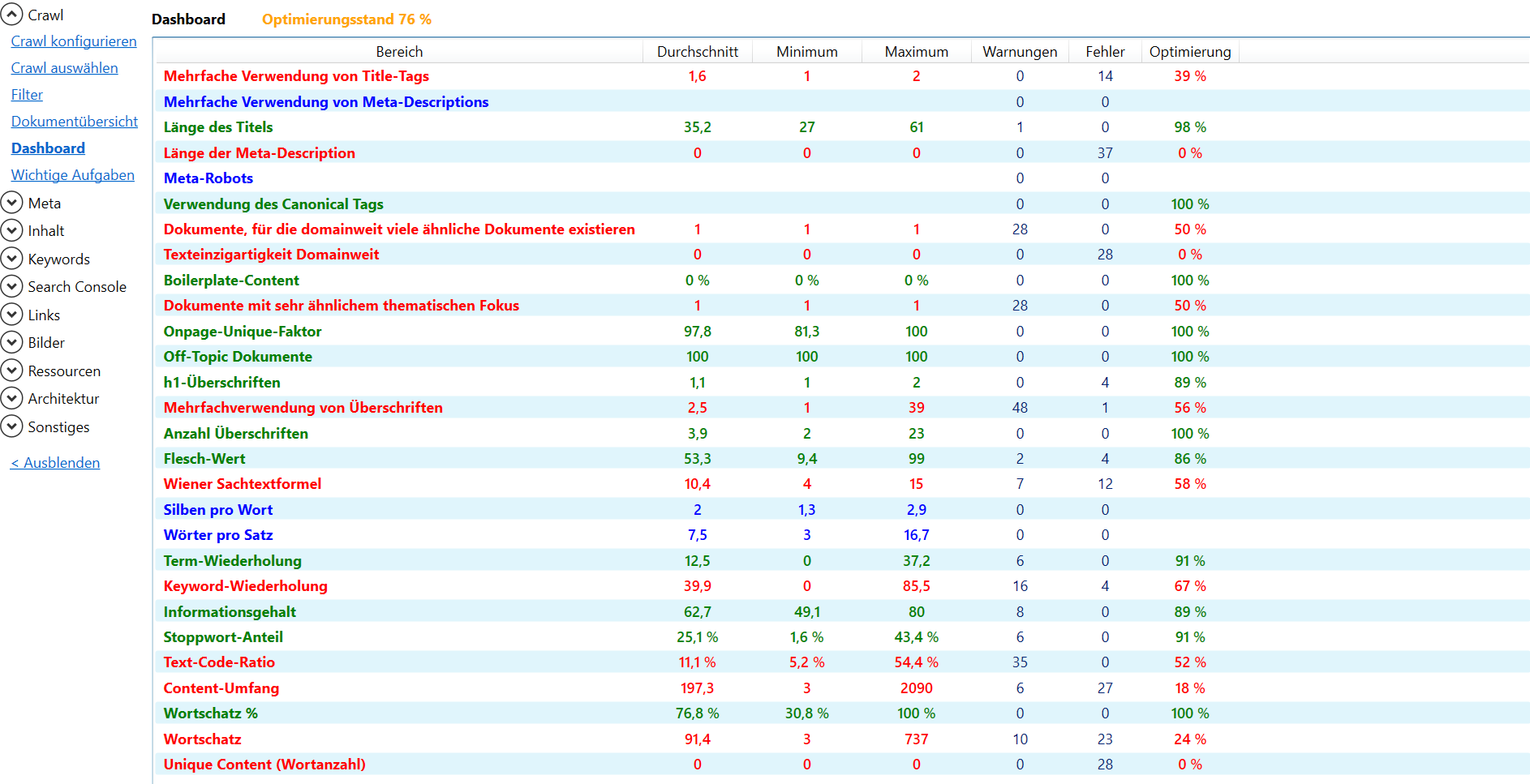Open the Links section arrow icon
This screenshot has width=1530, height=784.
click(11, 315)
